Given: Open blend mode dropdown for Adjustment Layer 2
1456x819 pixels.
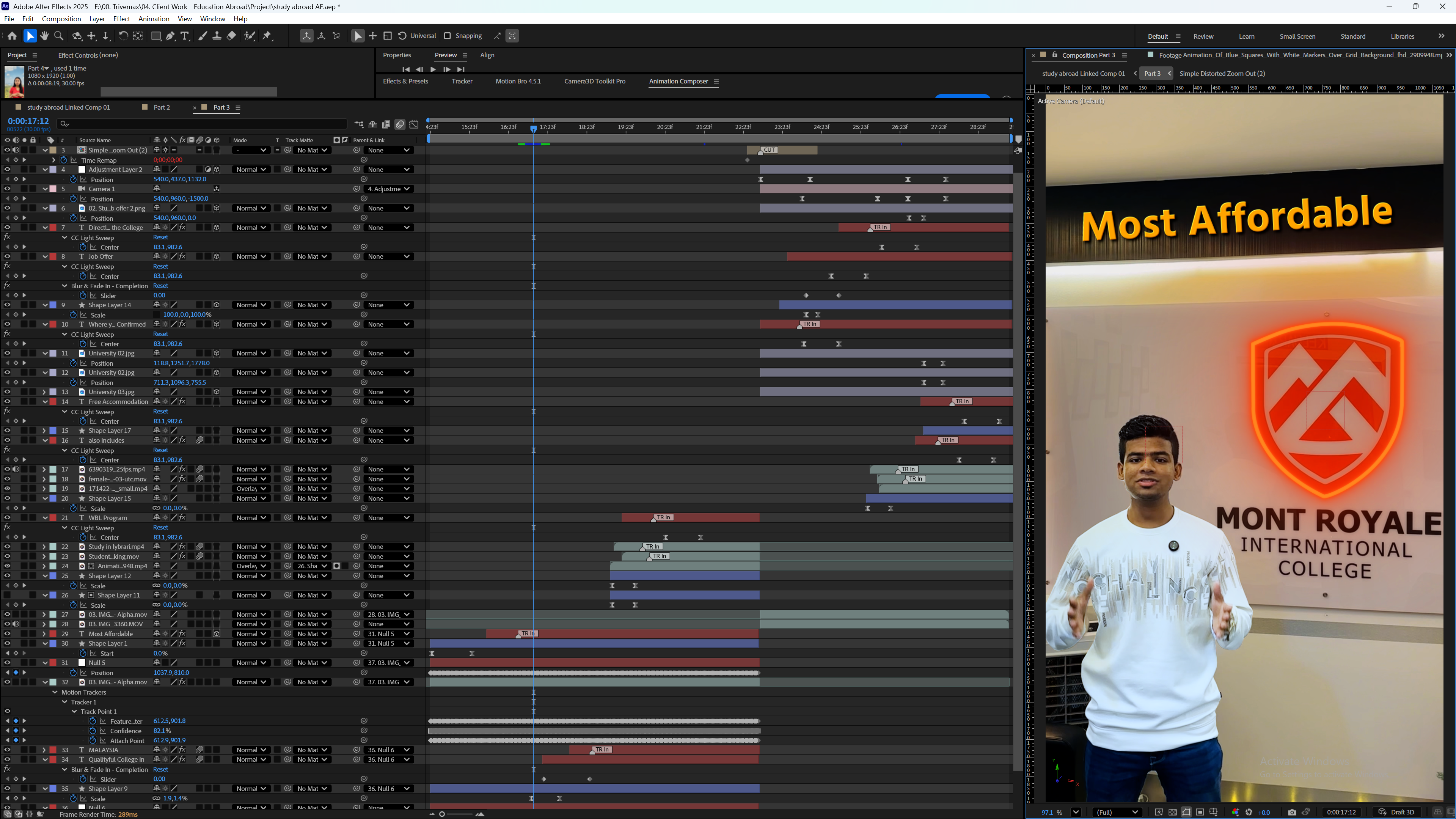Looking at the screenshot, I should pyautogui.click(x=251, y=170).
